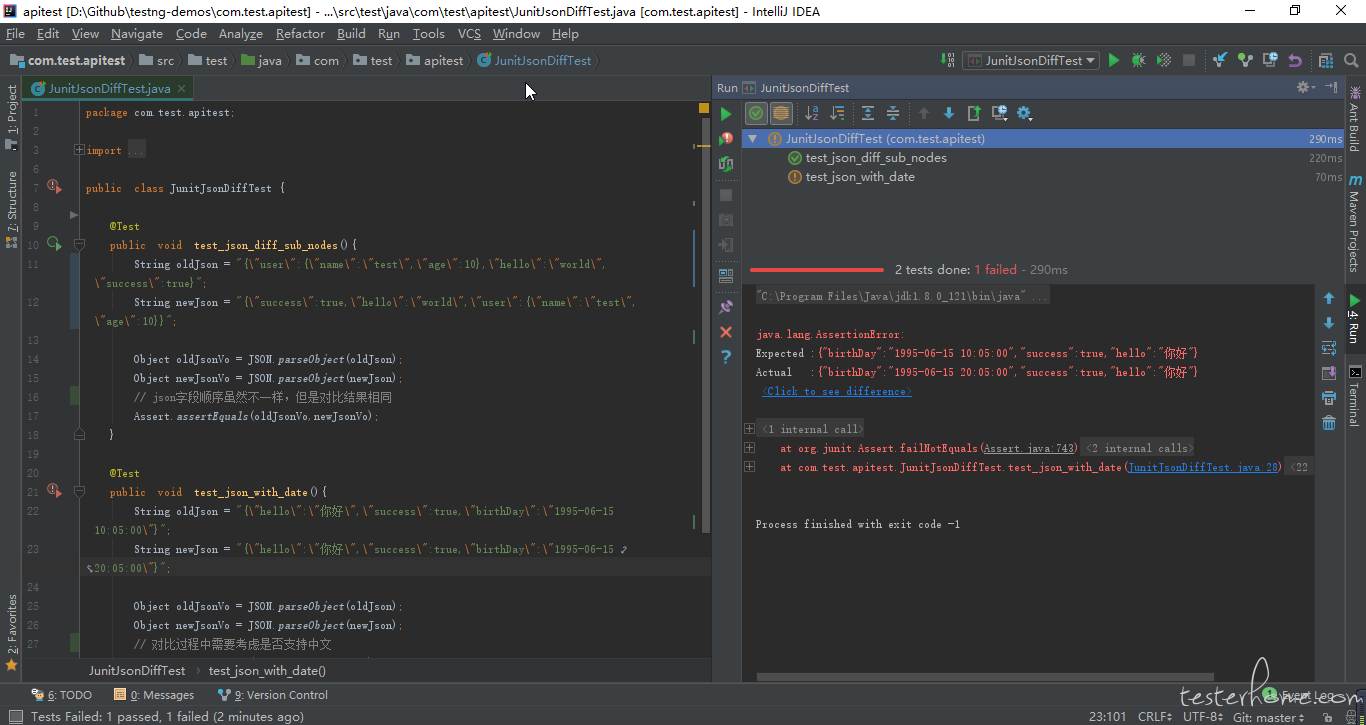Click restore layout icon in Run sidebar
The height and width of the screenshot is (725, 1366).
726,276
